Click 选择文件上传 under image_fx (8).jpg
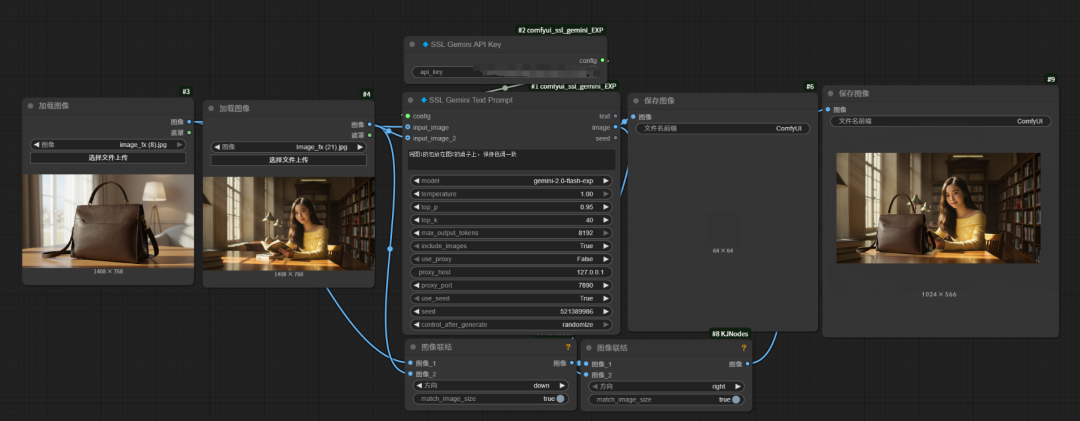 coord(108,158)
